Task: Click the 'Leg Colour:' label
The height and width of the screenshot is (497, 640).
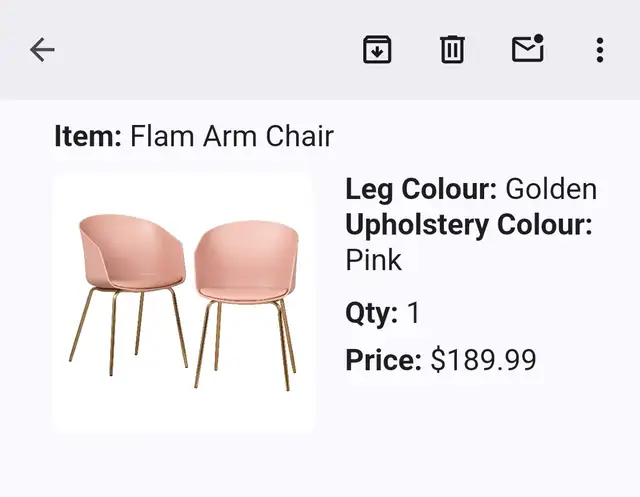Action: click(x=421, y=189)
